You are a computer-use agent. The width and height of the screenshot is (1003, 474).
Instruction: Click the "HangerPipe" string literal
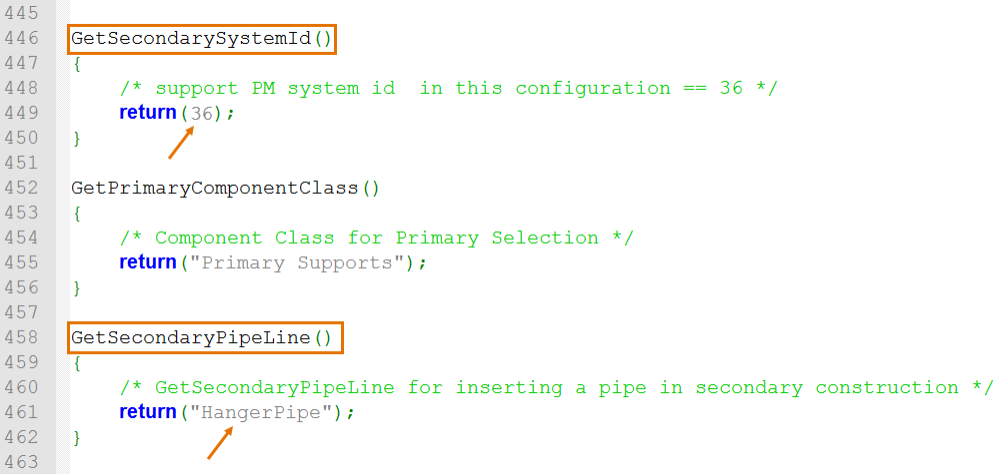[268, 412]
